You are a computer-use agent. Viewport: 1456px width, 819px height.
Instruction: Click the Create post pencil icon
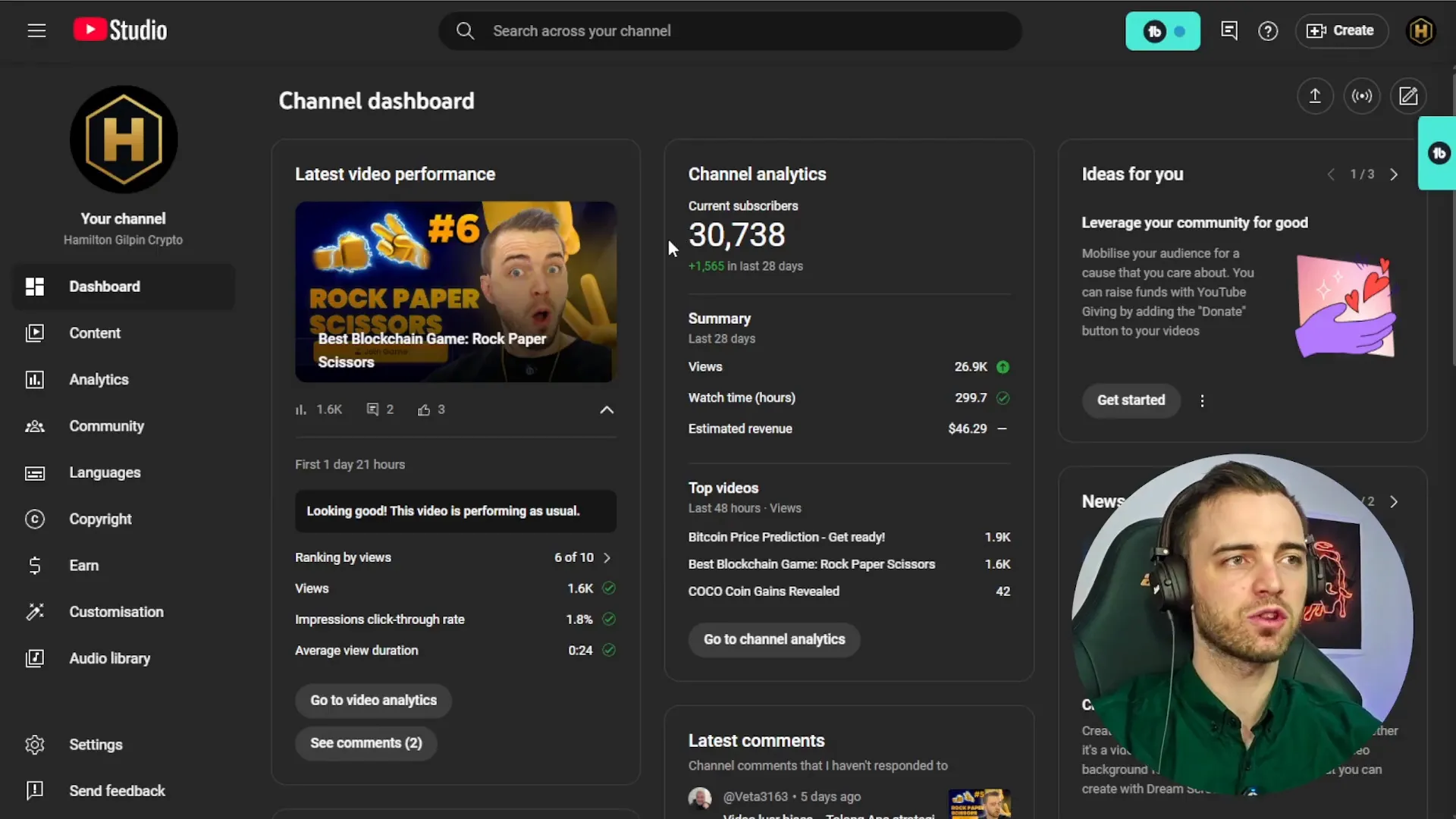1408,96
